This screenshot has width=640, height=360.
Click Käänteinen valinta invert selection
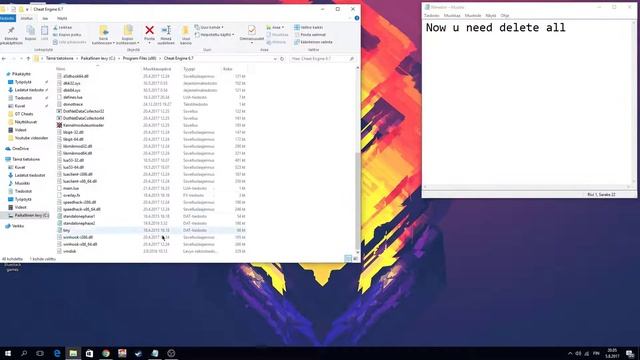coord(313,42)
